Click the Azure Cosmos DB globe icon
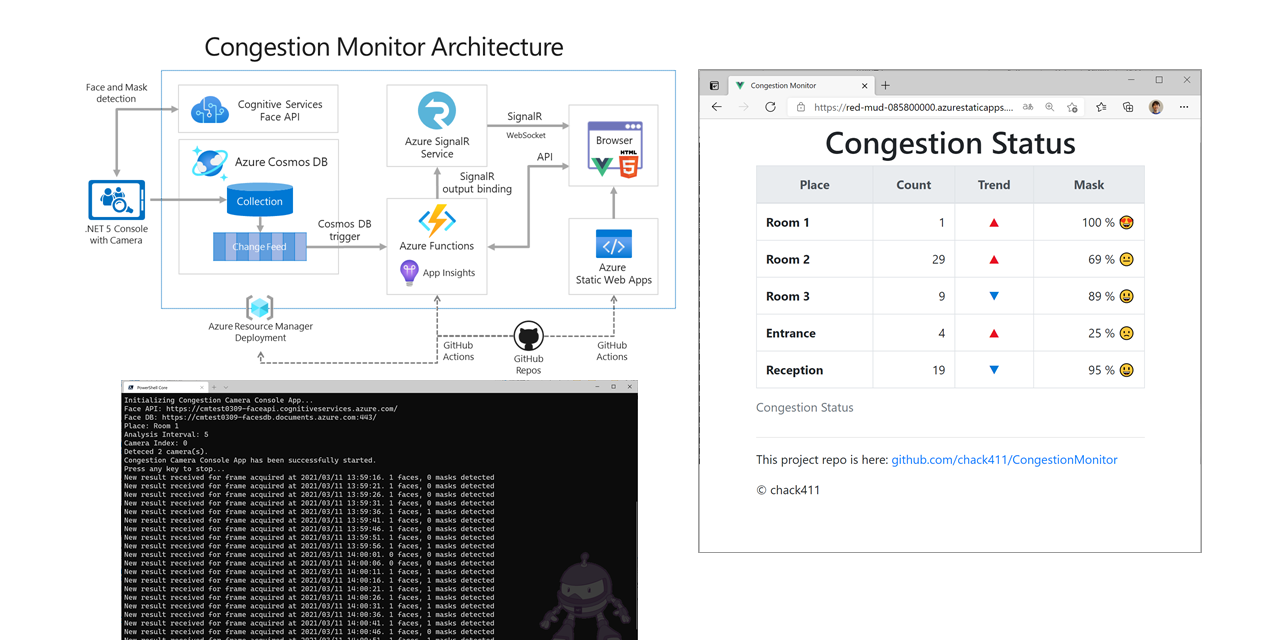Screen dimensions: 1280x640 pyautogui.click(x=209, y=161)
